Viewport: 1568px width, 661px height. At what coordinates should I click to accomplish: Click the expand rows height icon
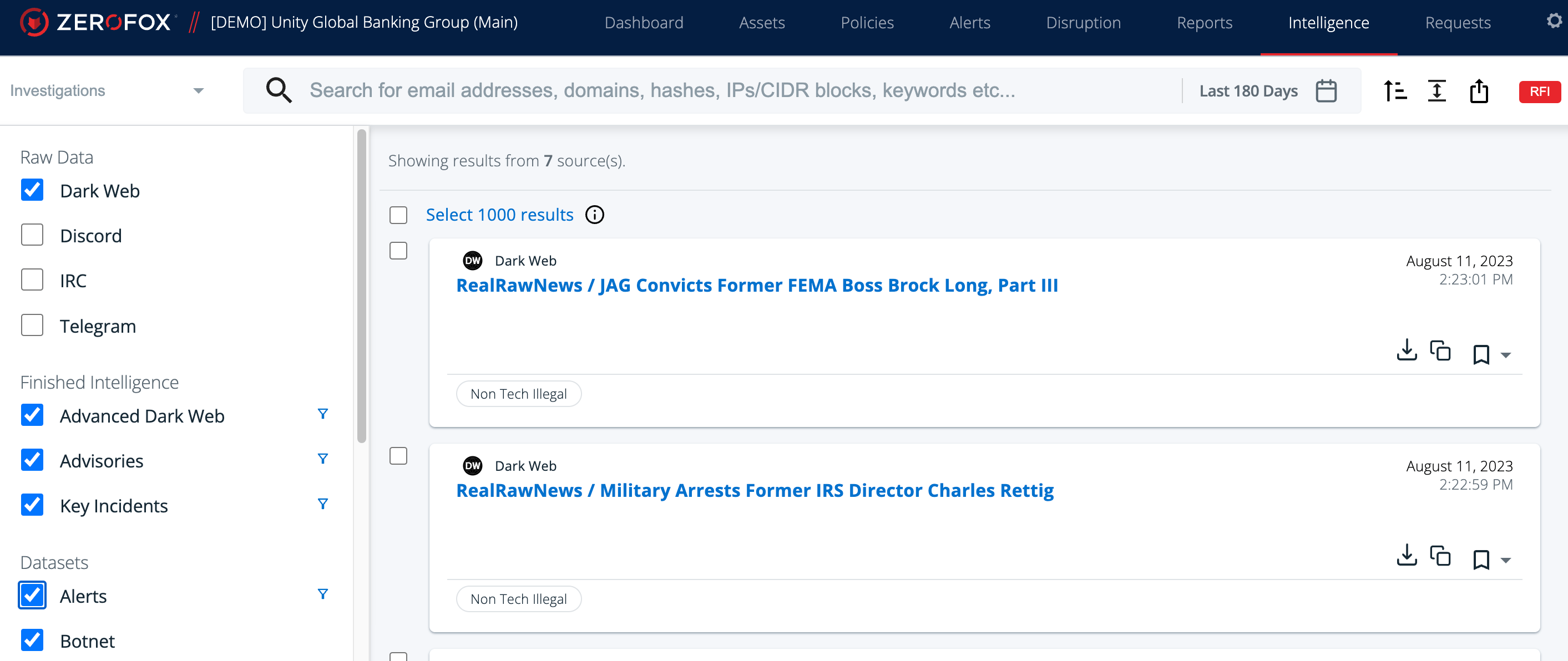click(1437, 91)
